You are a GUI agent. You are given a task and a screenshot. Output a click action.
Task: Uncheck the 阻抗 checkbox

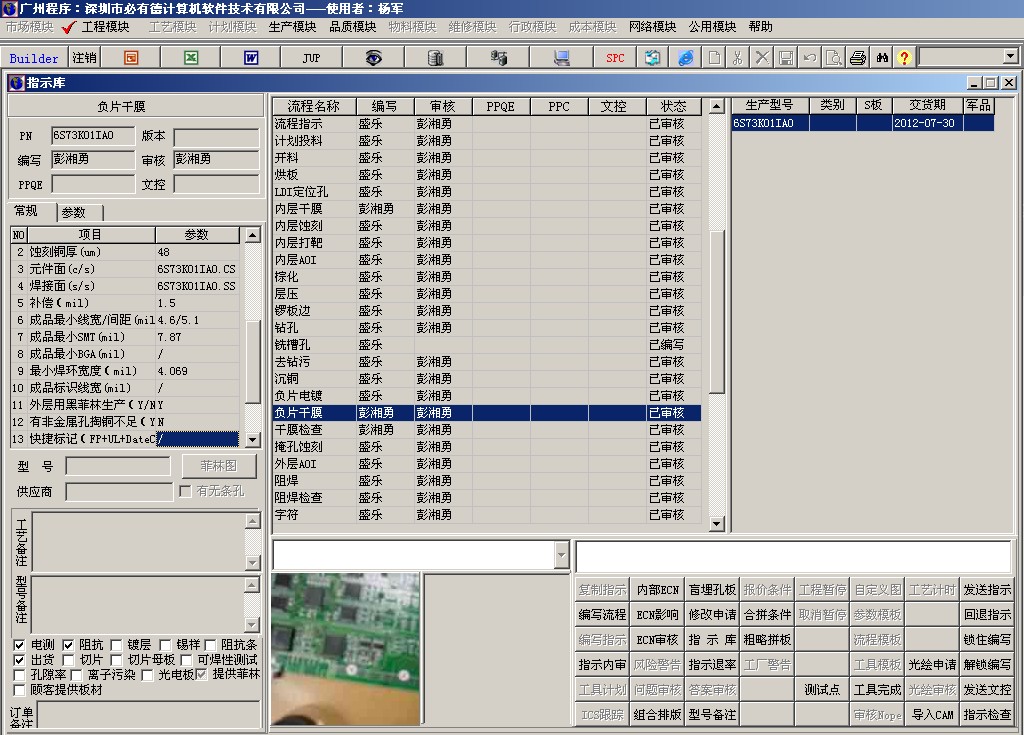tap(68, 645)
